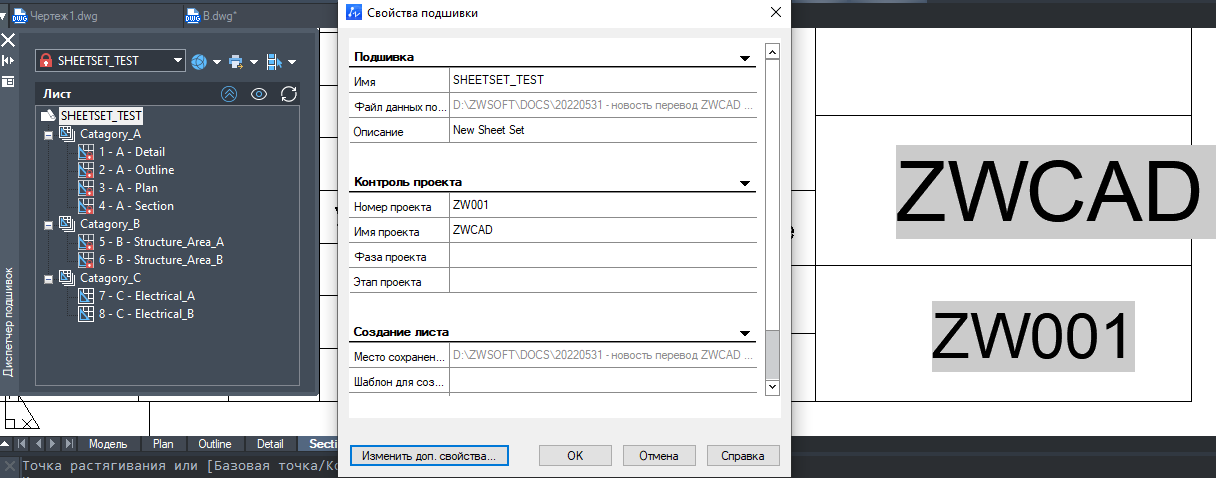This screenshot has width=1216, height=478.
Task: Collapse the Контроль проекта section
Action: (x=744, y=183)
